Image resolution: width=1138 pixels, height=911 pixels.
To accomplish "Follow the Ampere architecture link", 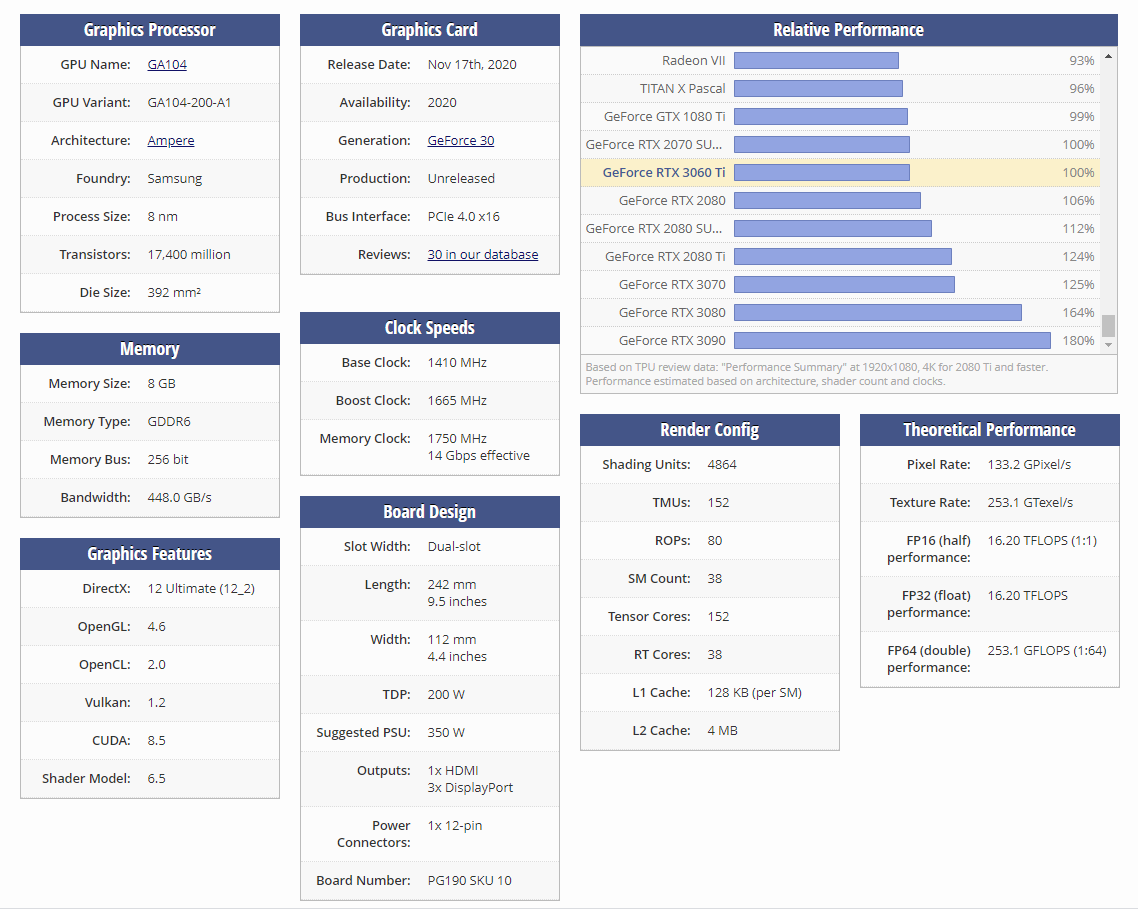I will point(171,141).
